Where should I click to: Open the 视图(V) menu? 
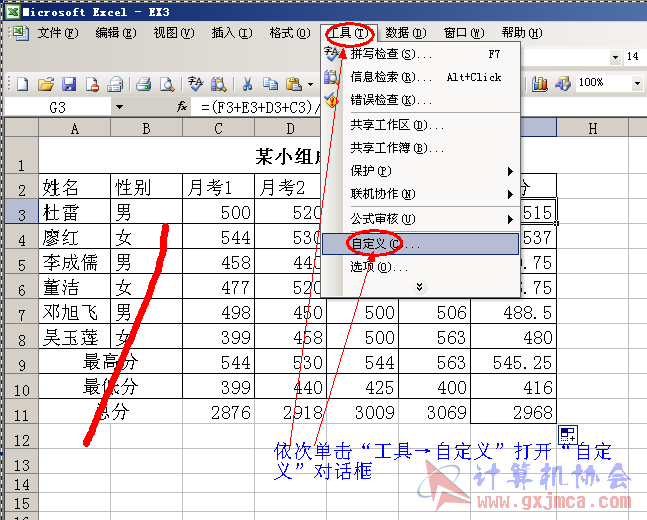pos(174,33)
